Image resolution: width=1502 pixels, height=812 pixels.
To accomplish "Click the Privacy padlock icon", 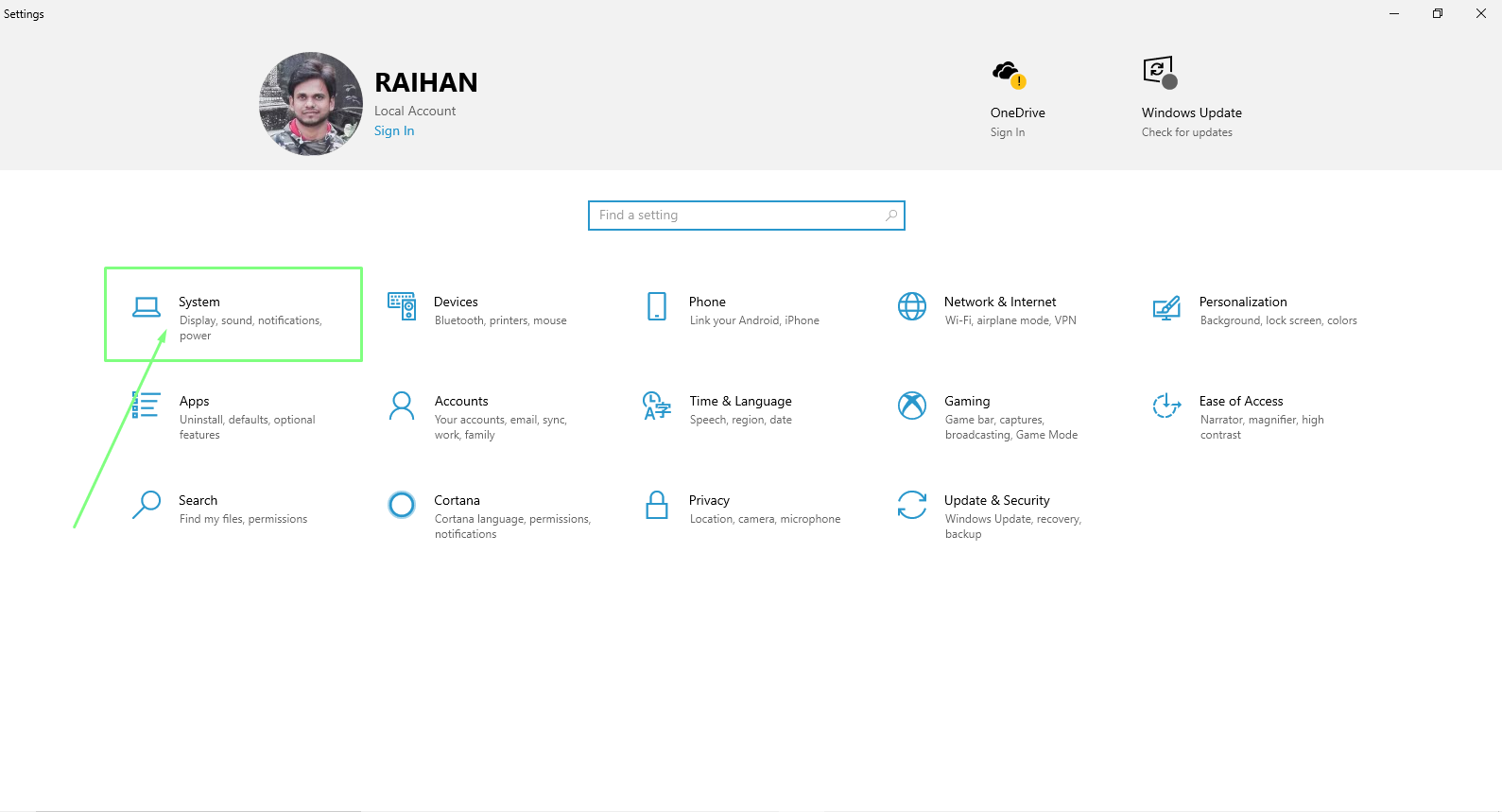I will tap(657, 505).
